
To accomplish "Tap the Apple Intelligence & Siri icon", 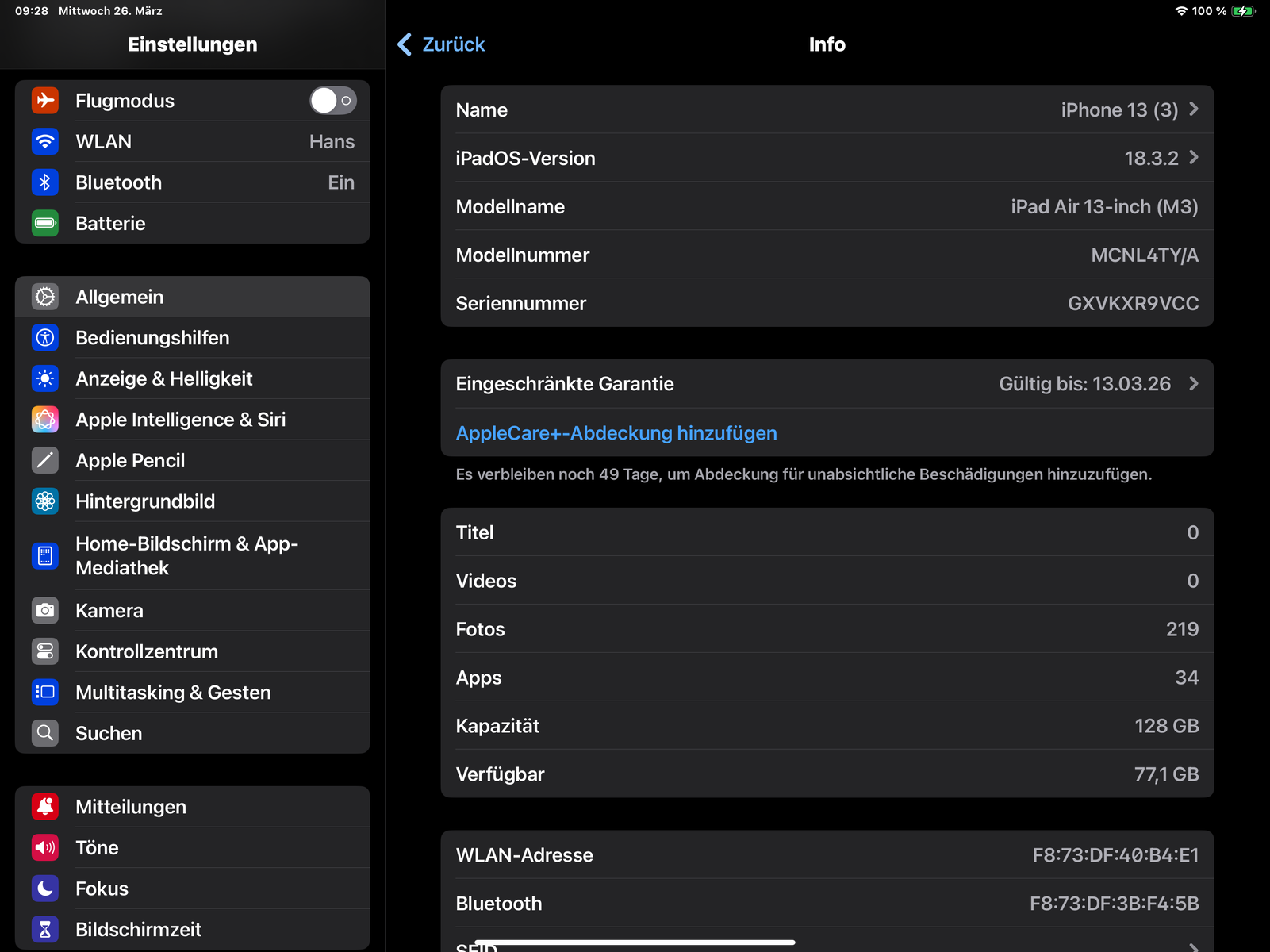I will point(45,420).
